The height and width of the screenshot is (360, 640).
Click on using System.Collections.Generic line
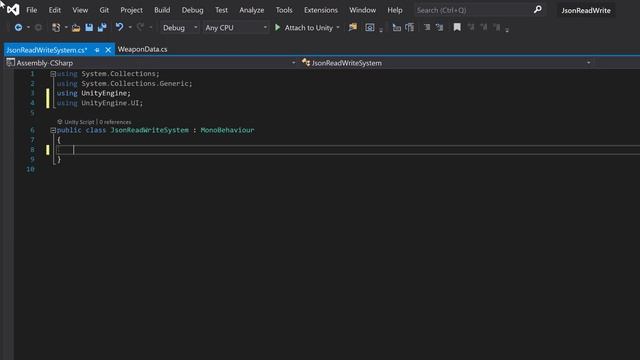[x=124, y=84]
